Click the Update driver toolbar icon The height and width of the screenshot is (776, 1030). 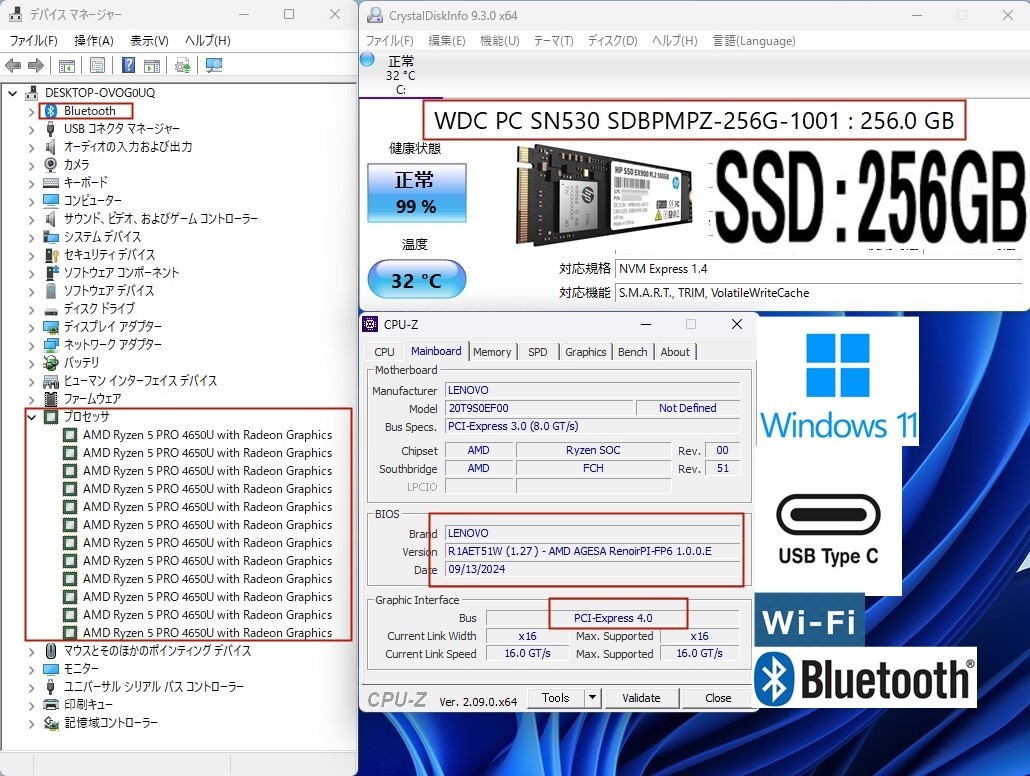pos(182,66)
